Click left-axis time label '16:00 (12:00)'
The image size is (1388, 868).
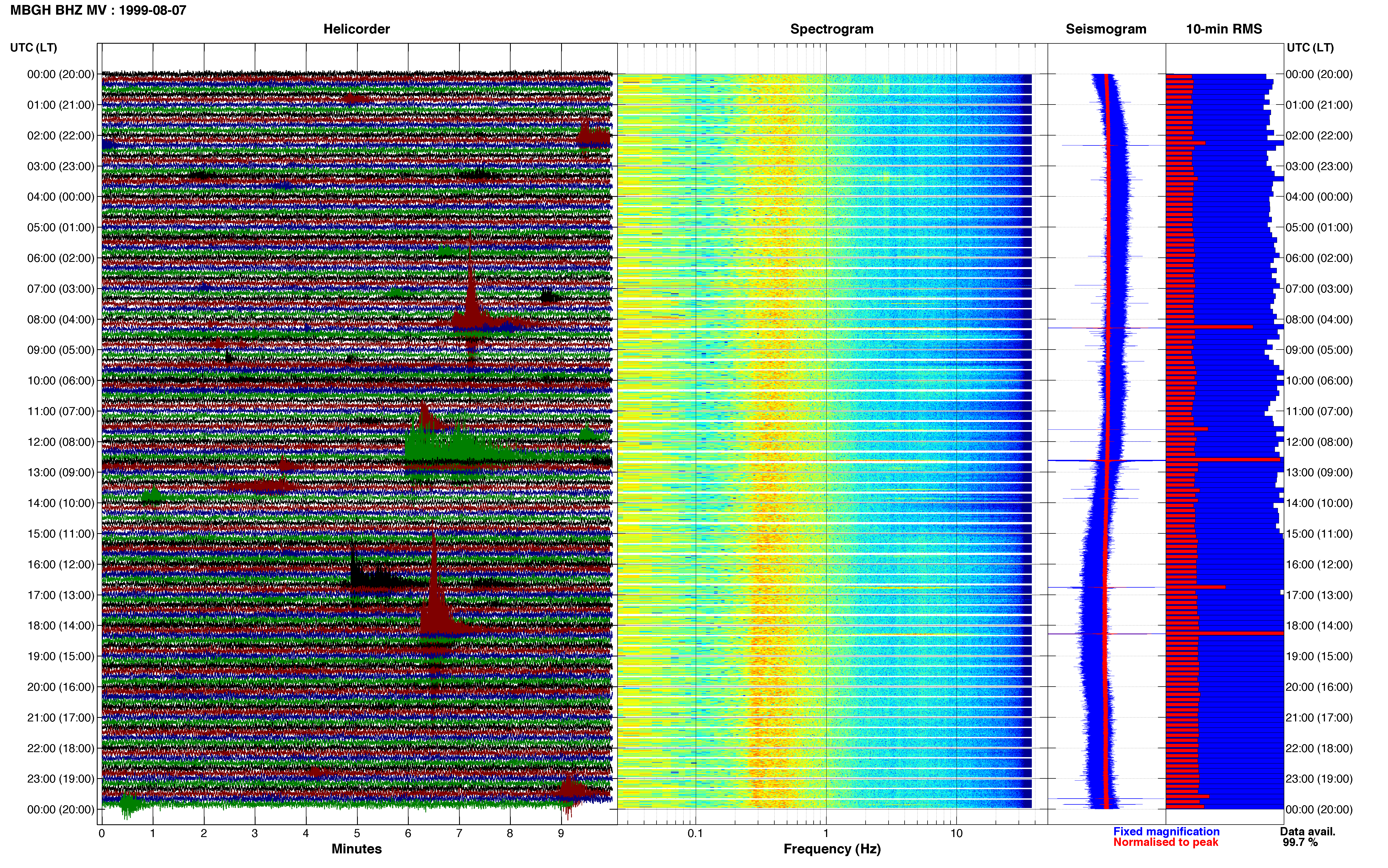pyautogui.click(x=61, y=565)
